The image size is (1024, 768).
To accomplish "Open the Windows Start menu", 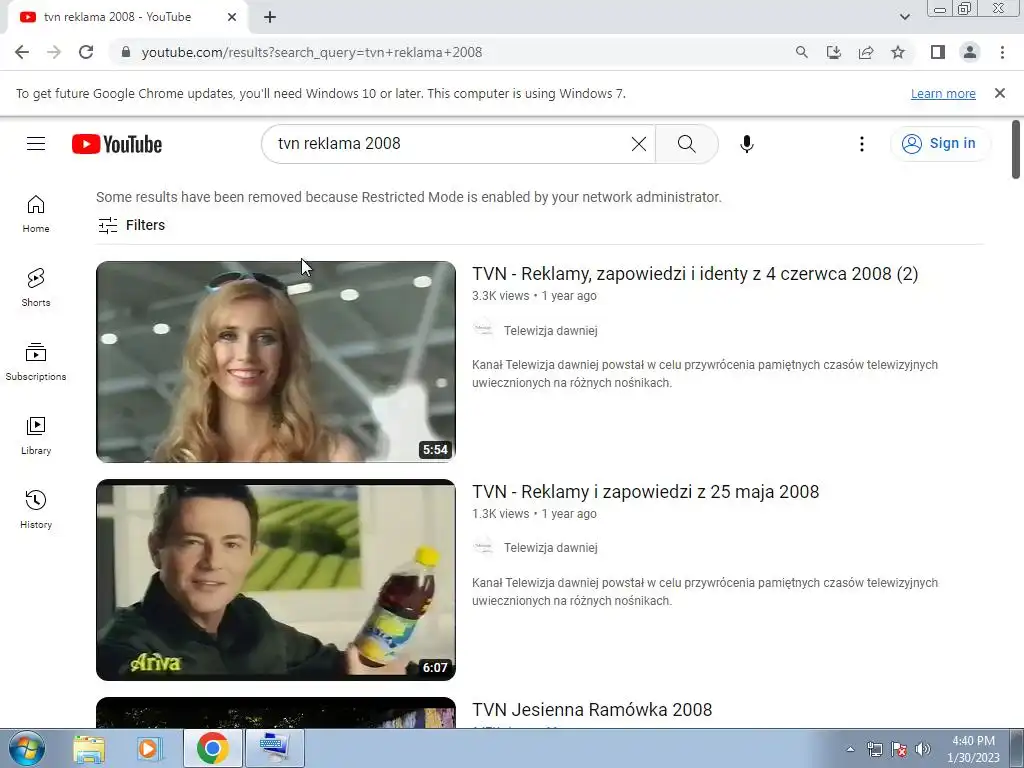I will tap(27, 748).
